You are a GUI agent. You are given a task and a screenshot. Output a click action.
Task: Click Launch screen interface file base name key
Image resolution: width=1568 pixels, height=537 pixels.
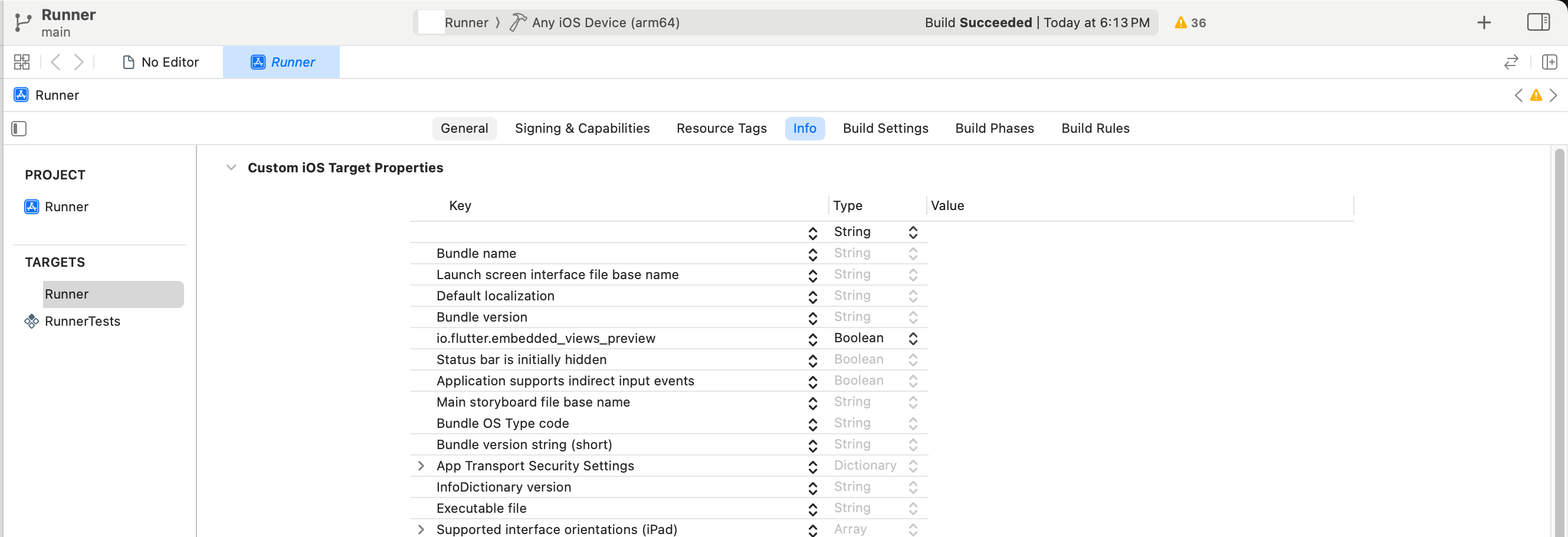coord(557,274)
